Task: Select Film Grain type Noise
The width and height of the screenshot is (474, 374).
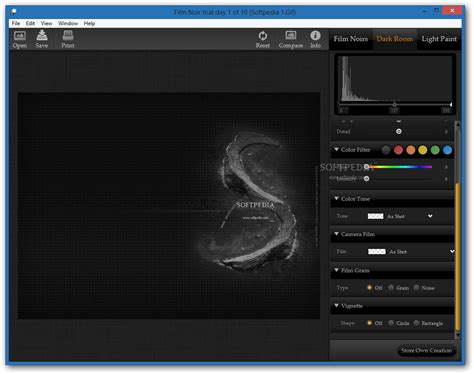Action: pyautogui.click(x=416, y=287)
